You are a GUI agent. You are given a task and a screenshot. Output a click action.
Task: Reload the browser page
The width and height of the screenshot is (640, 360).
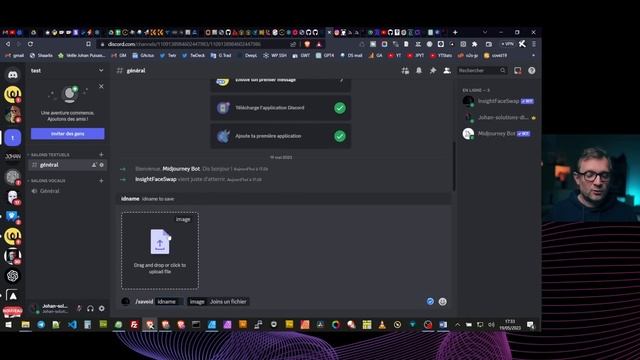(x=30, y=44)
